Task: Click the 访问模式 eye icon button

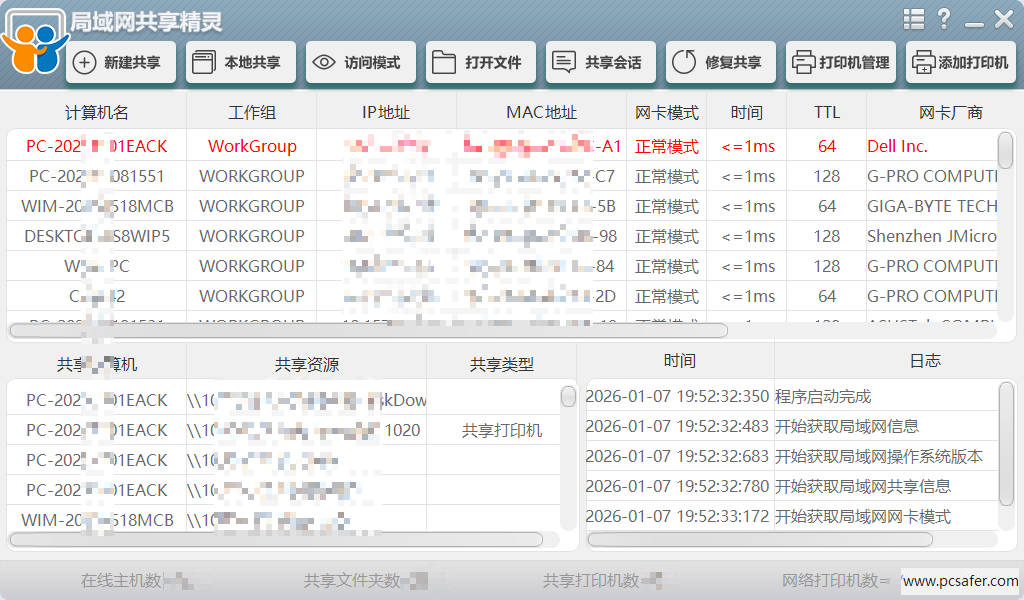Action: point(360,62)
